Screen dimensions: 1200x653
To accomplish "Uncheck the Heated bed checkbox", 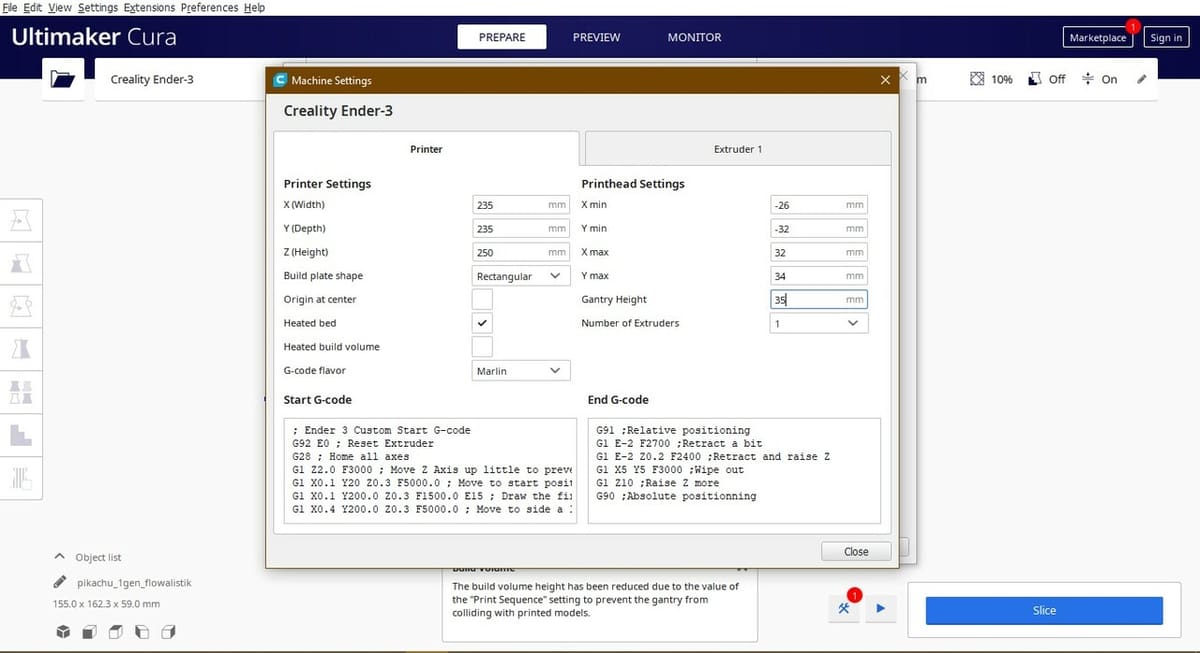I will click(482, 324).
